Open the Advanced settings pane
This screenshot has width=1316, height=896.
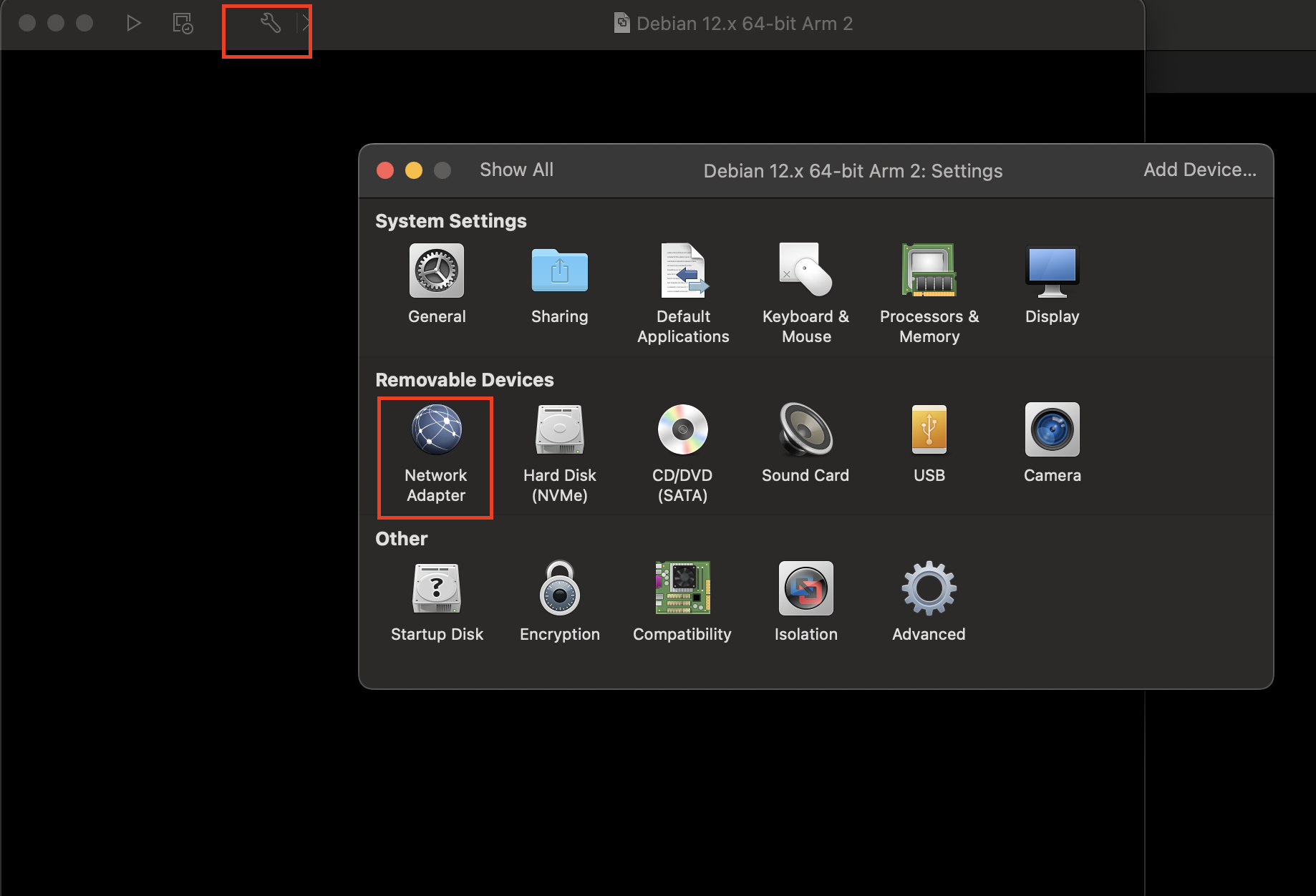point(929,601)
